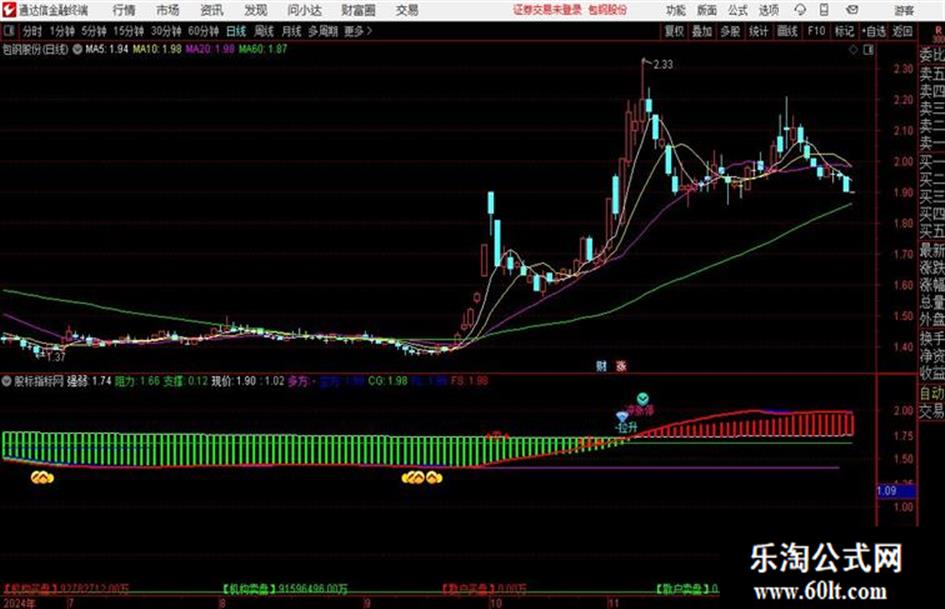The width and height of the screenshot is (945, 609).
Task: Open the 行情 menu
Action: [x=124, y=10]
